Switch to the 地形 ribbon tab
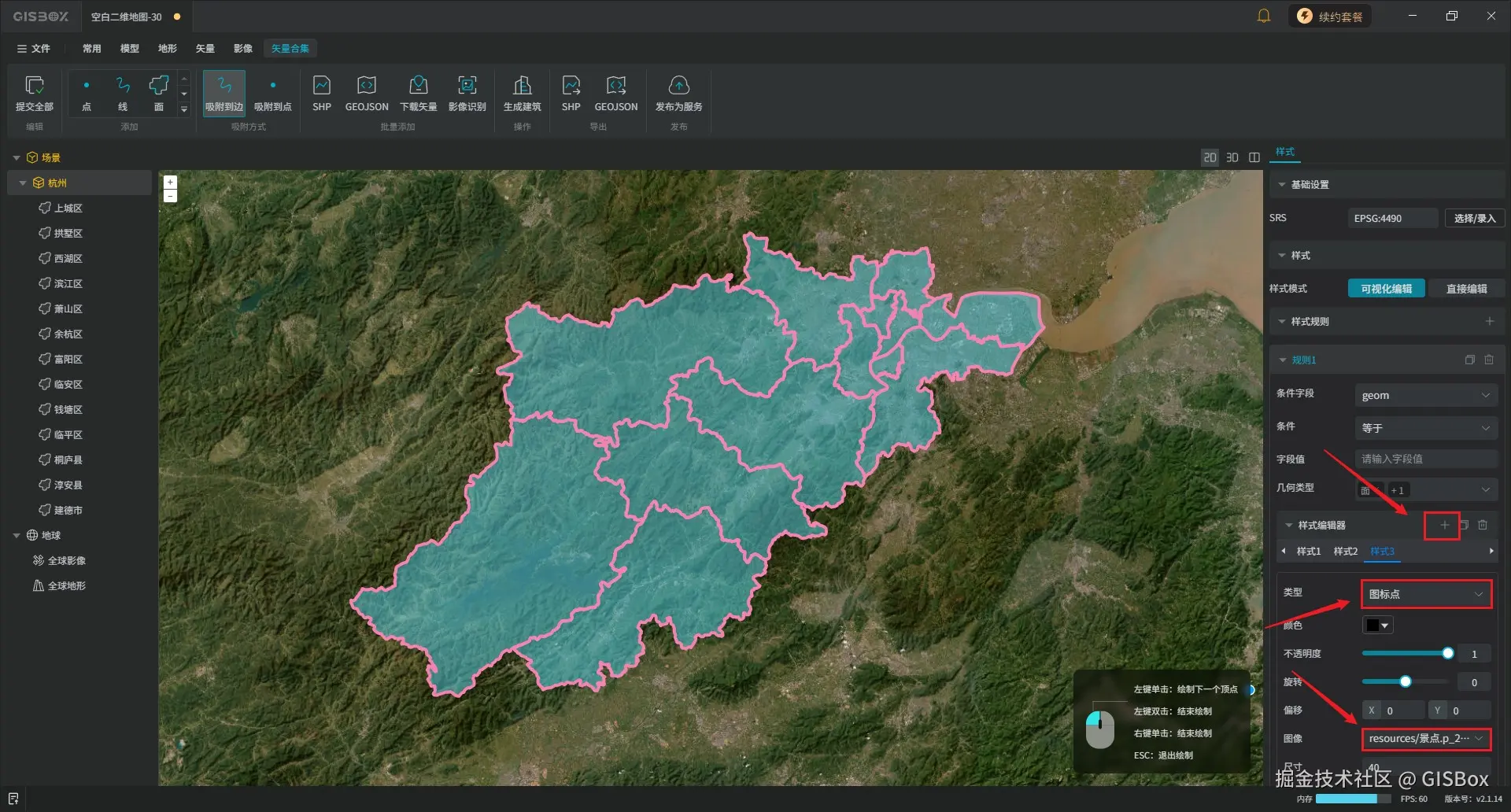1511x812 pixels. [168, 49]
